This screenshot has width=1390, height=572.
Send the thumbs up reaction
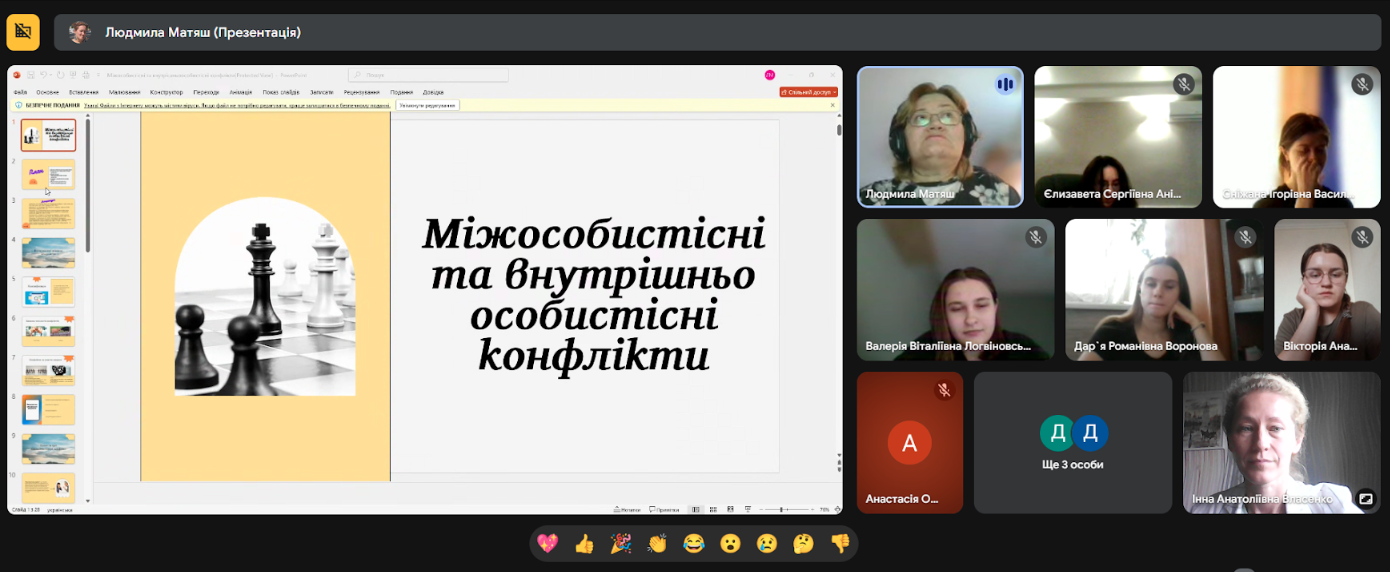584,543
